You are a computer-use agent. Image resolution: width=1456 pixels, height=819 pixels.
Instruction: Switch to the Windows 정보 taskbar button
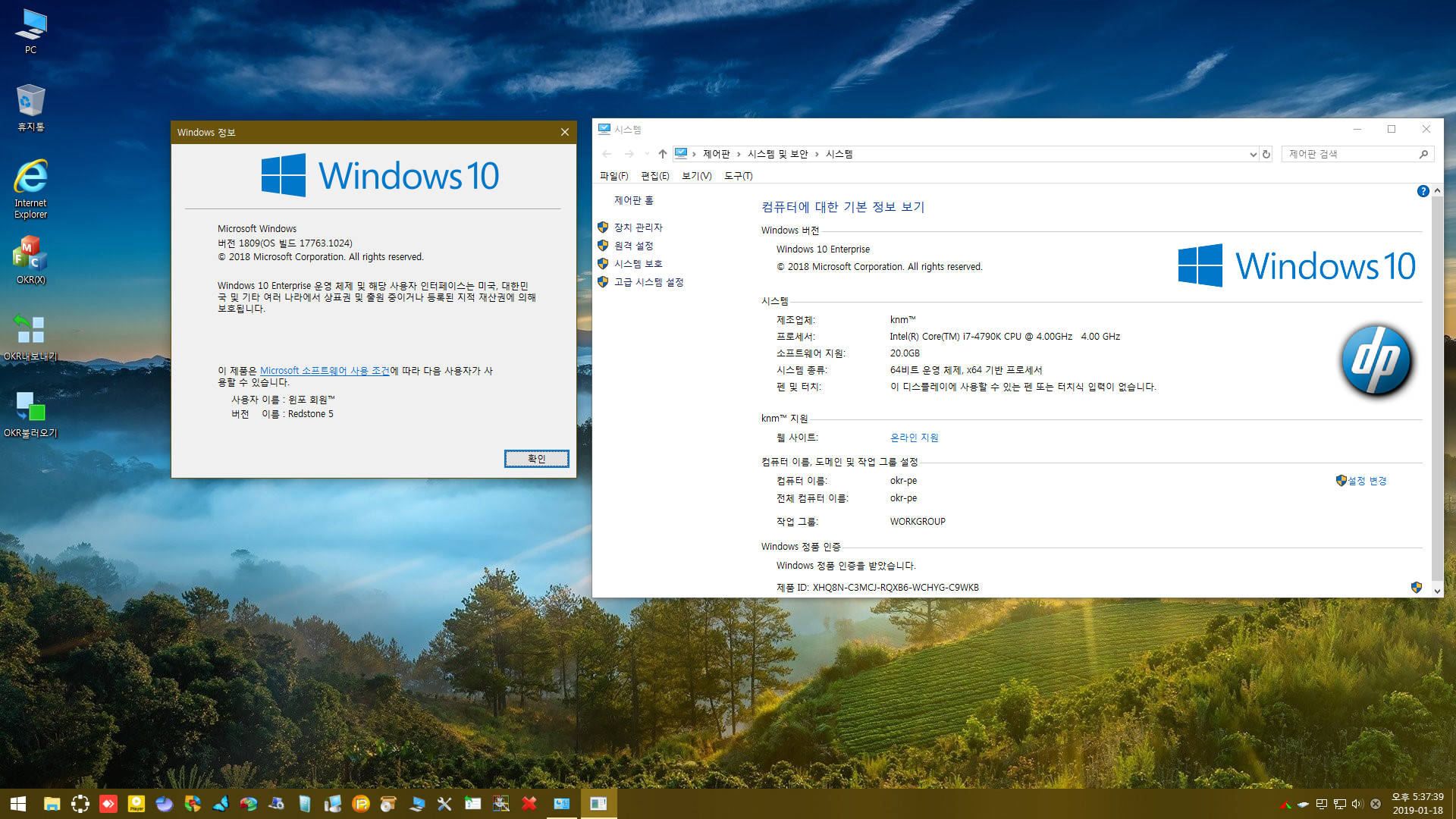pos(598,804)
